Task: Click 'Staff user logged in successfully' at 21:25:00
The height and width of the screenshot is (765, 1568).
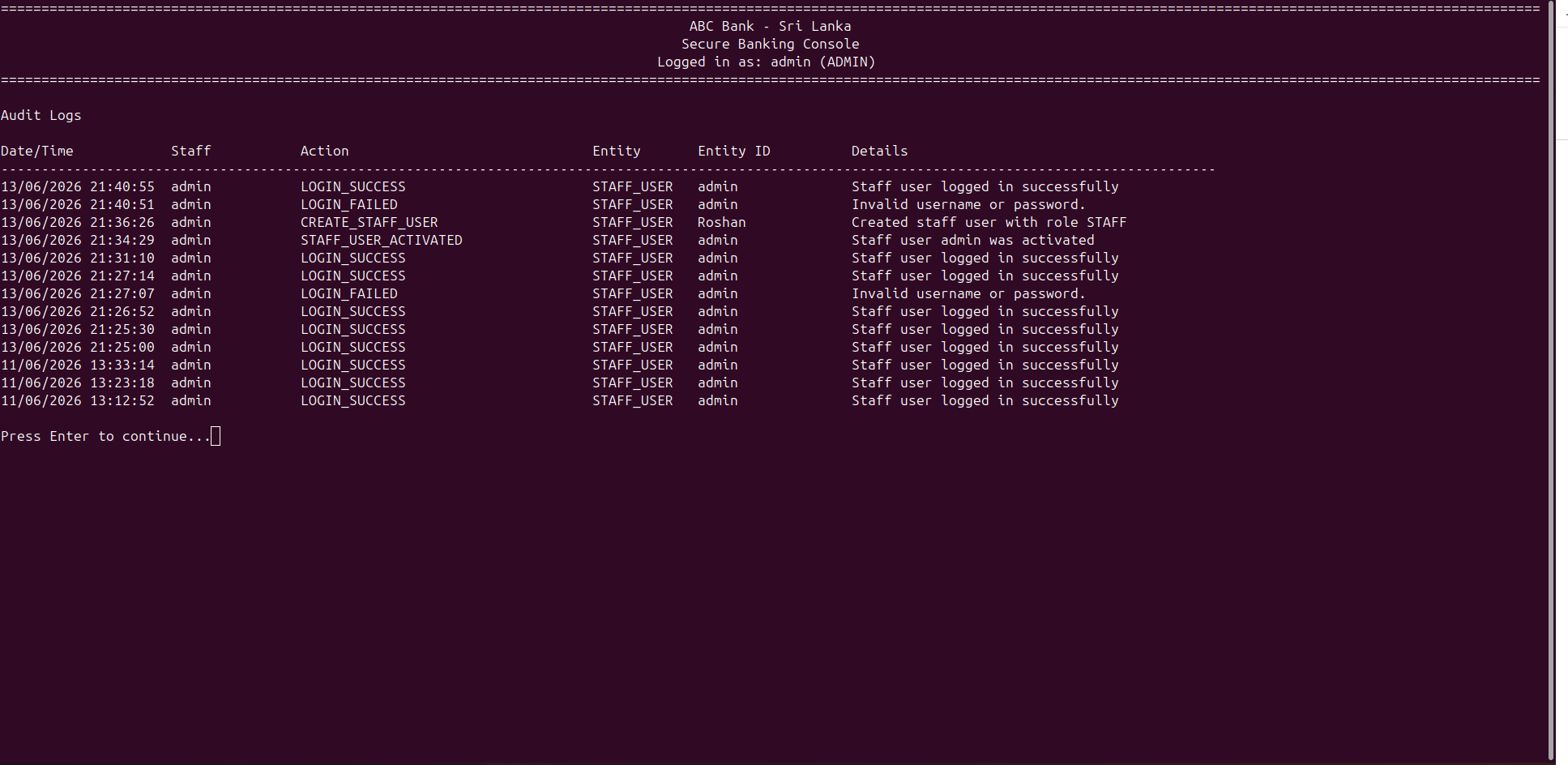Action: pyautogui.click(x=985, y=347)
